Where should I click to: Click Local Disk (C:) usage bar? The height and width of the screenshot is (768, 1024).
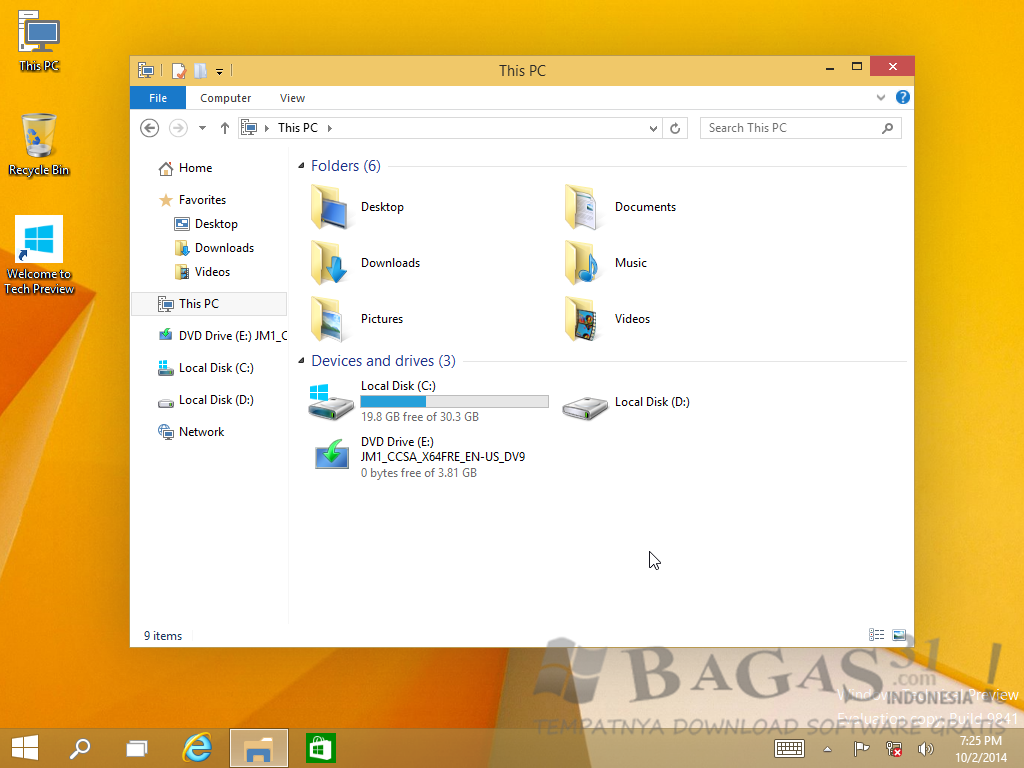point(455,402)
